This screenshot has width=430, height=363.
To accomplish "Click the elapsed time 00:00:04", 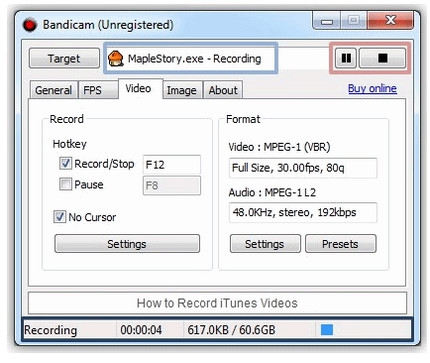I will click(x=141, y=330).
